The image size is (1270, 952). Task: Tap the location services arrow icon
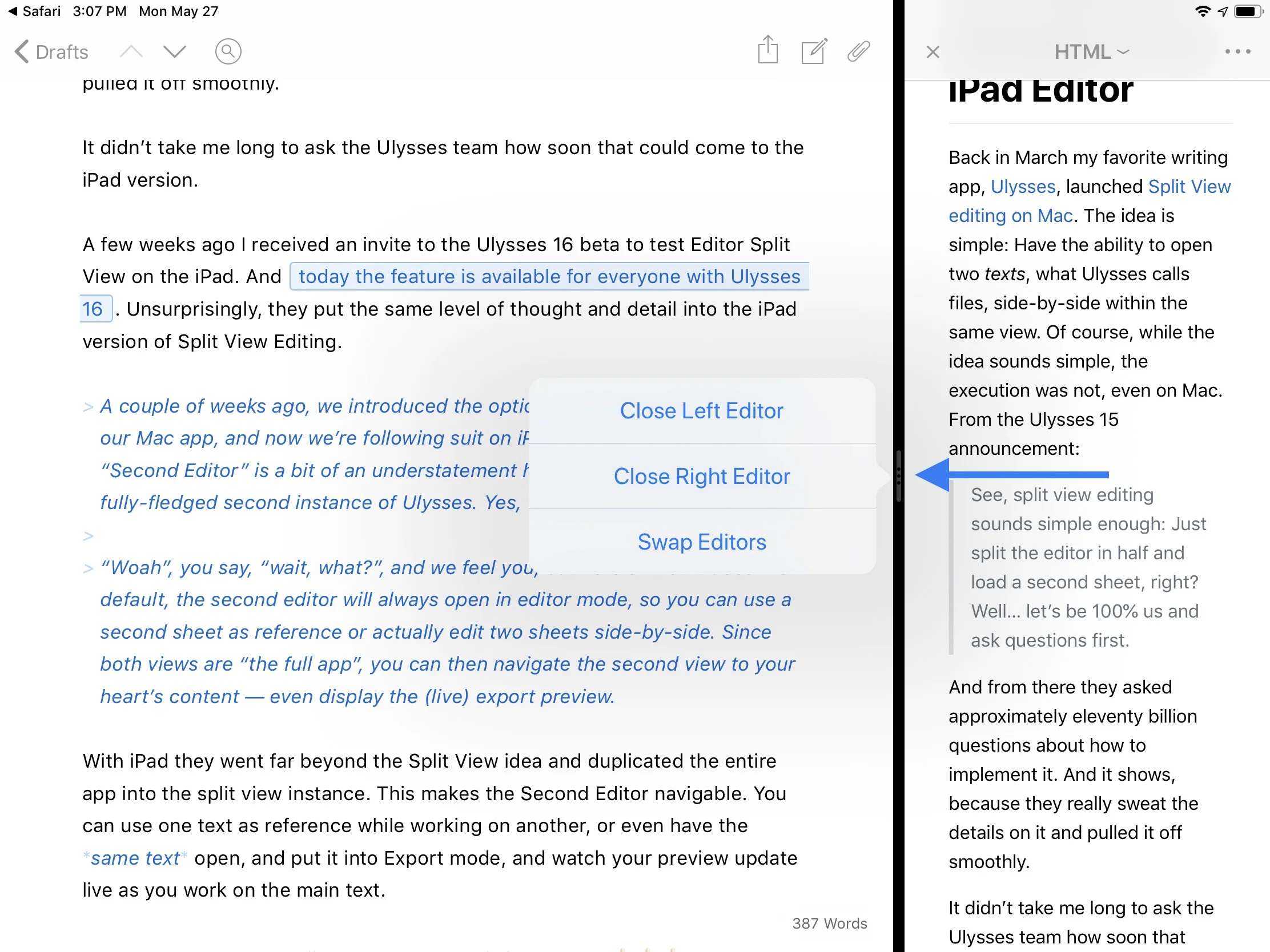pyautogui.click(x=1223, y=11)
